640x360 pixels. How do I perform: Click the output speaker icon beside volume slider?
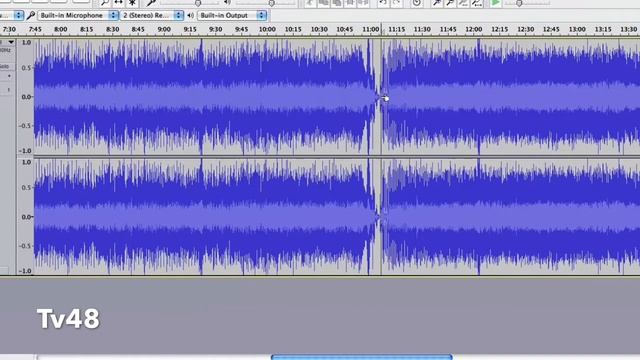pos(227,3)
